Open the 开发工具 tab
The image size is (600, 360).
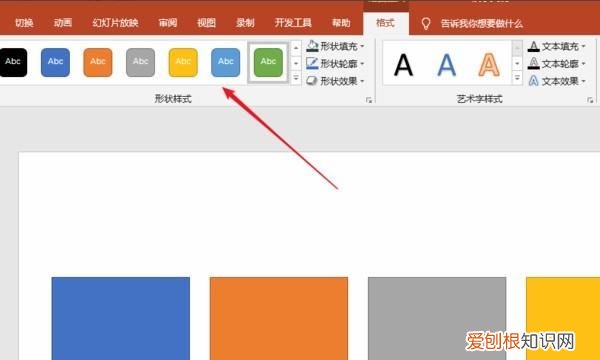pos(293,23)
